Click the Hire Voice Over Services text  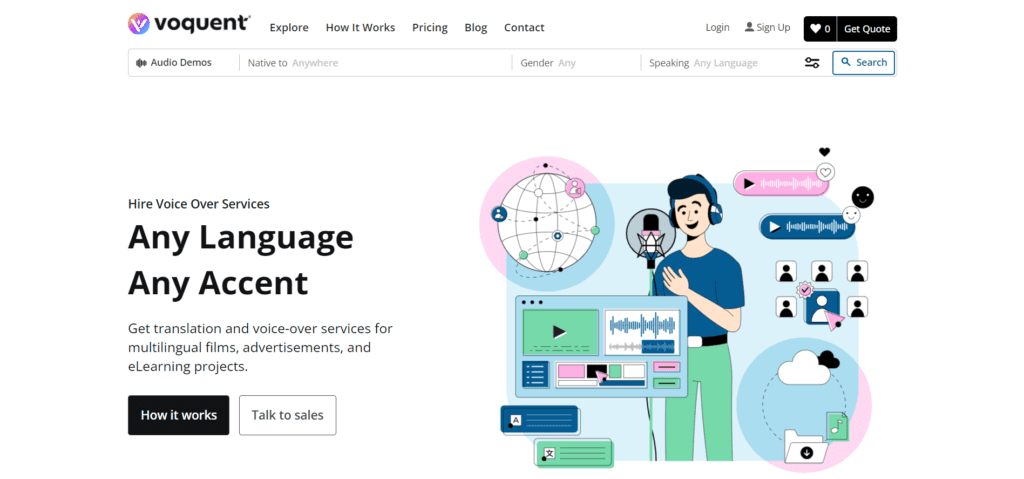tap(199, 204)
